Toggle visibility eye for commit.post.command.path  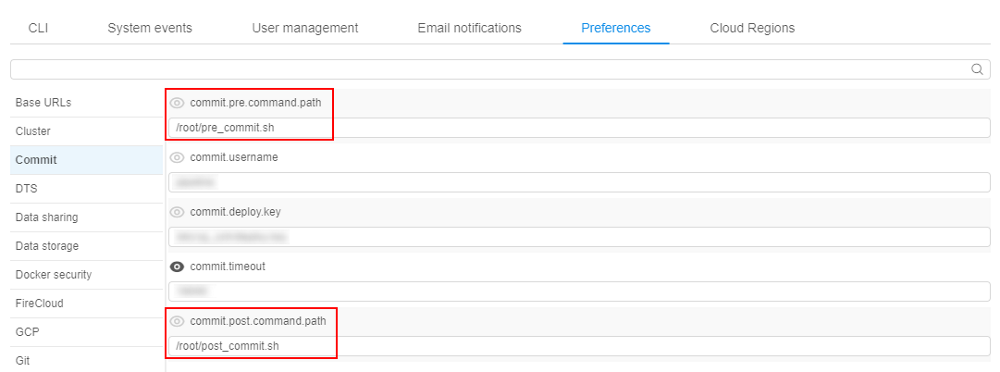(177, 321)
